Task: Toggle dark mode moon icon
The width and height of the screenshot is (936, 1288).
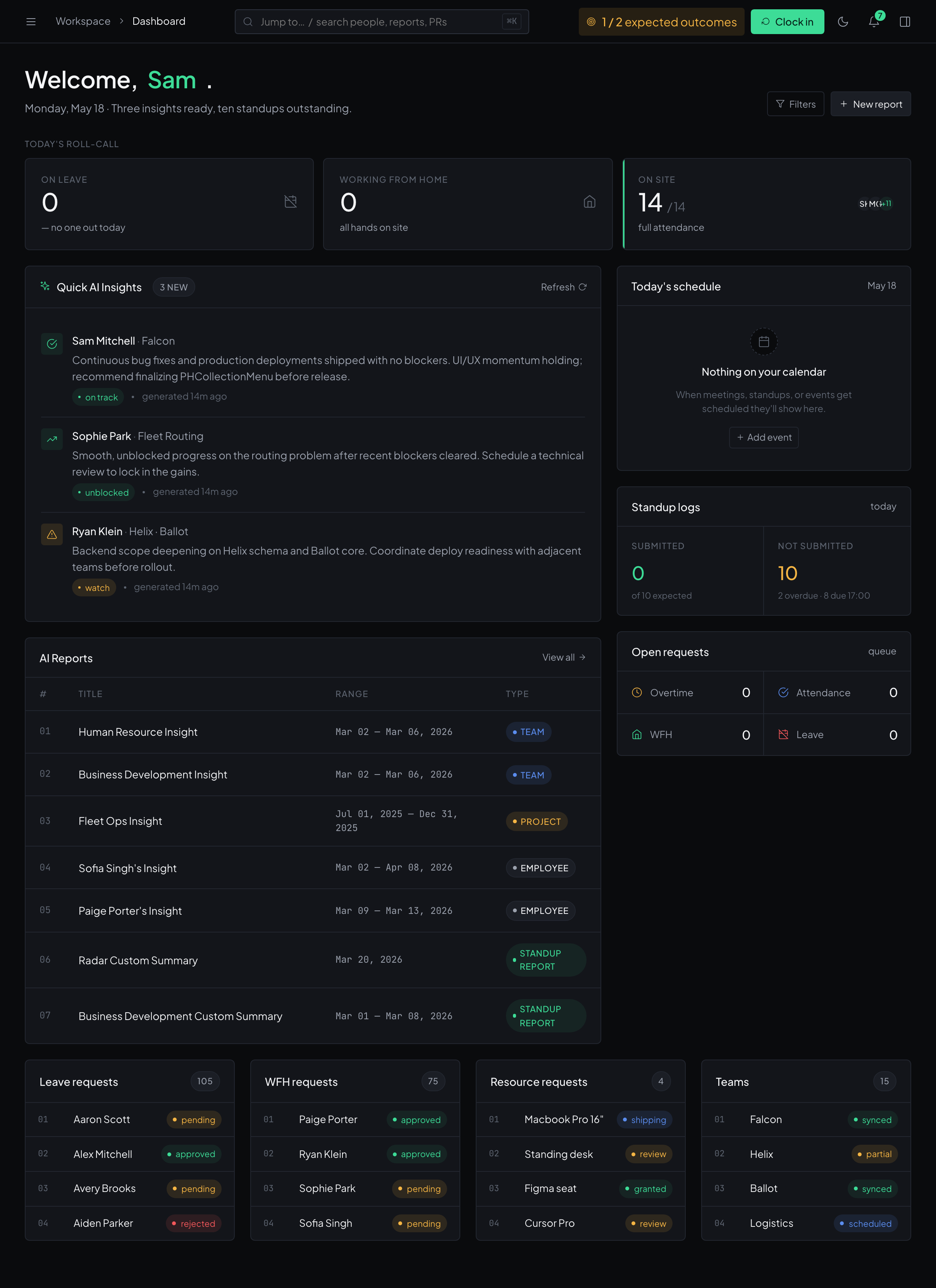Action: coord(843,22)
